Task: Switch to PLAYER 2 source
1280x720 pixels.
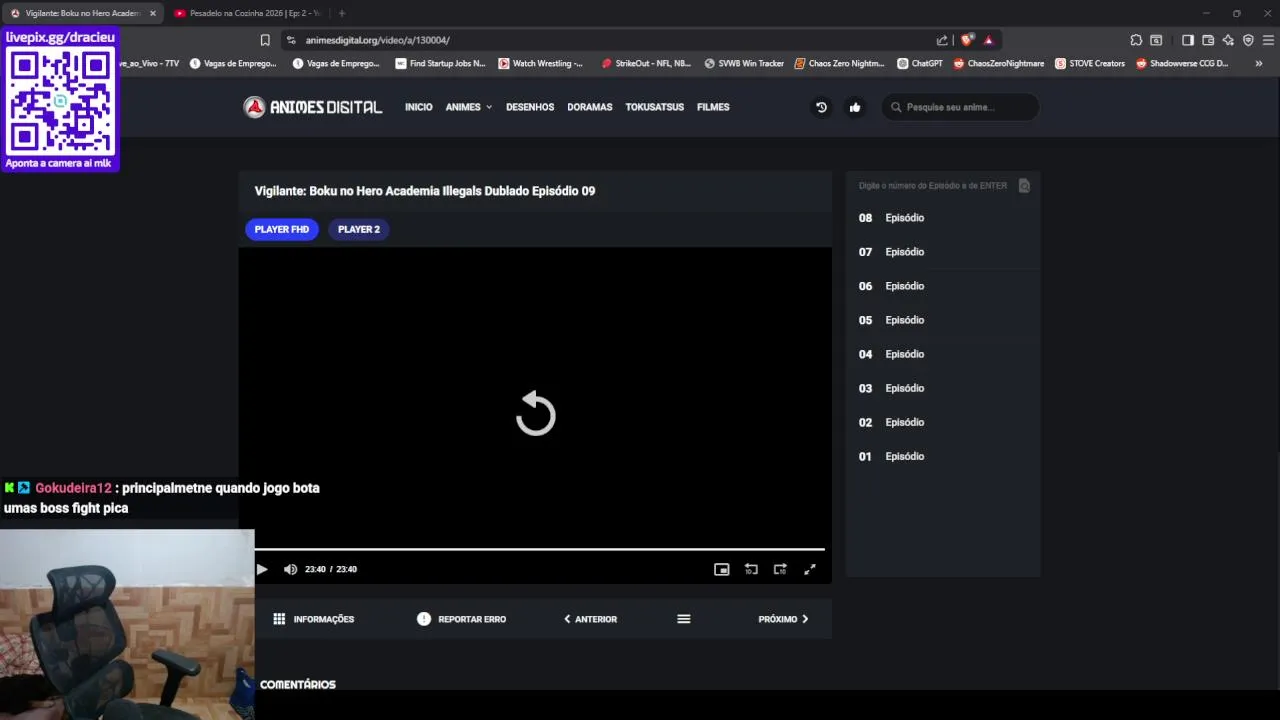Action: (x=359, y=229)
